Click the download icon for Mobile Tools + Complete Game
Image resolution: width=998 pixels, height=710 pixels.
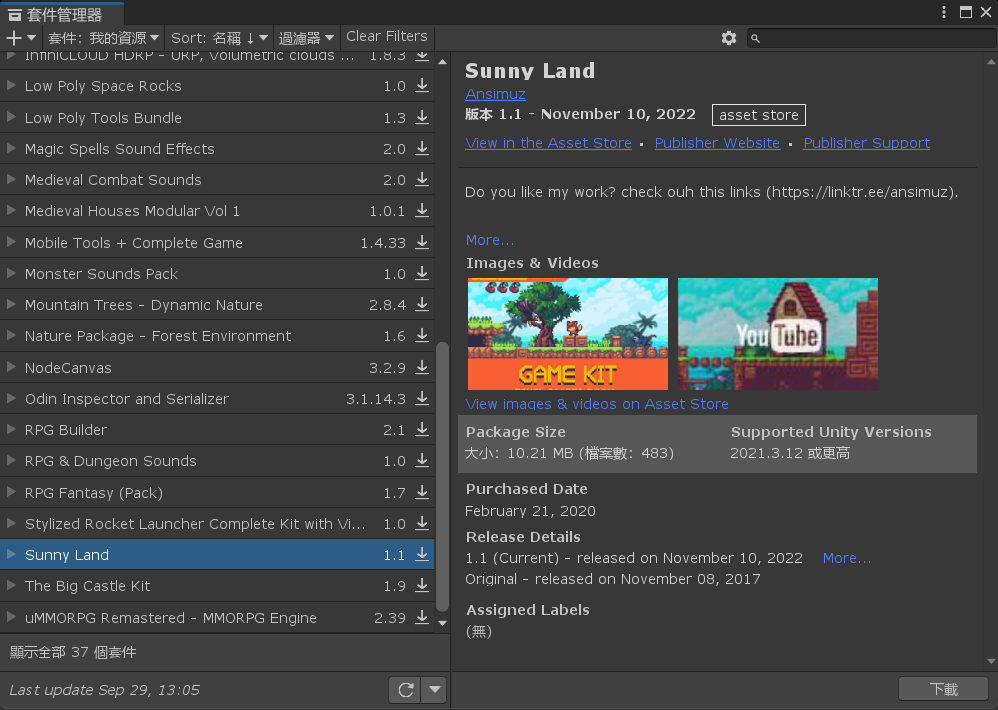tap(422, 242)
